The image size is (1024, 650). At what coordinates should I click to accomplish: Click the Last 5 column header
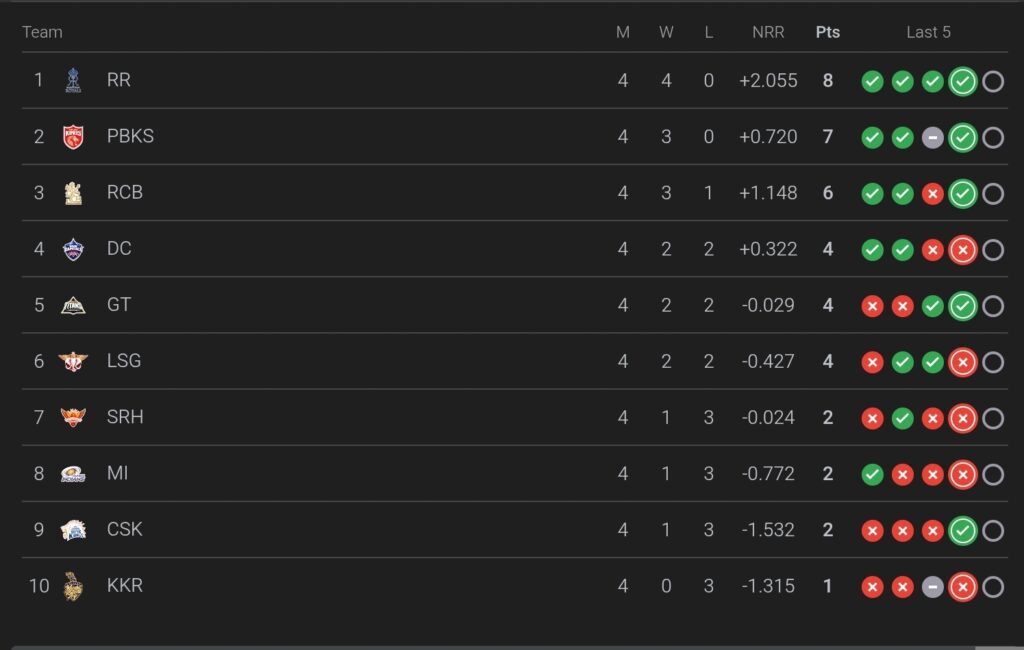pos(928,32)
